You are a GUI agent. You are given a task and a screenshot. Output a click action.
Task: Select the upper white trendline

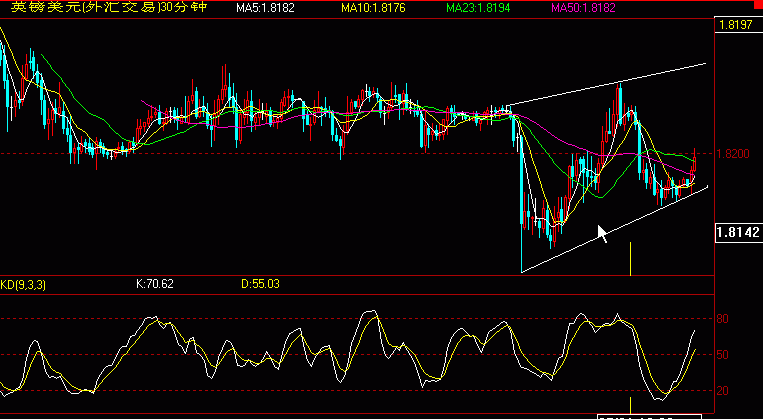[x=606, y=84]
